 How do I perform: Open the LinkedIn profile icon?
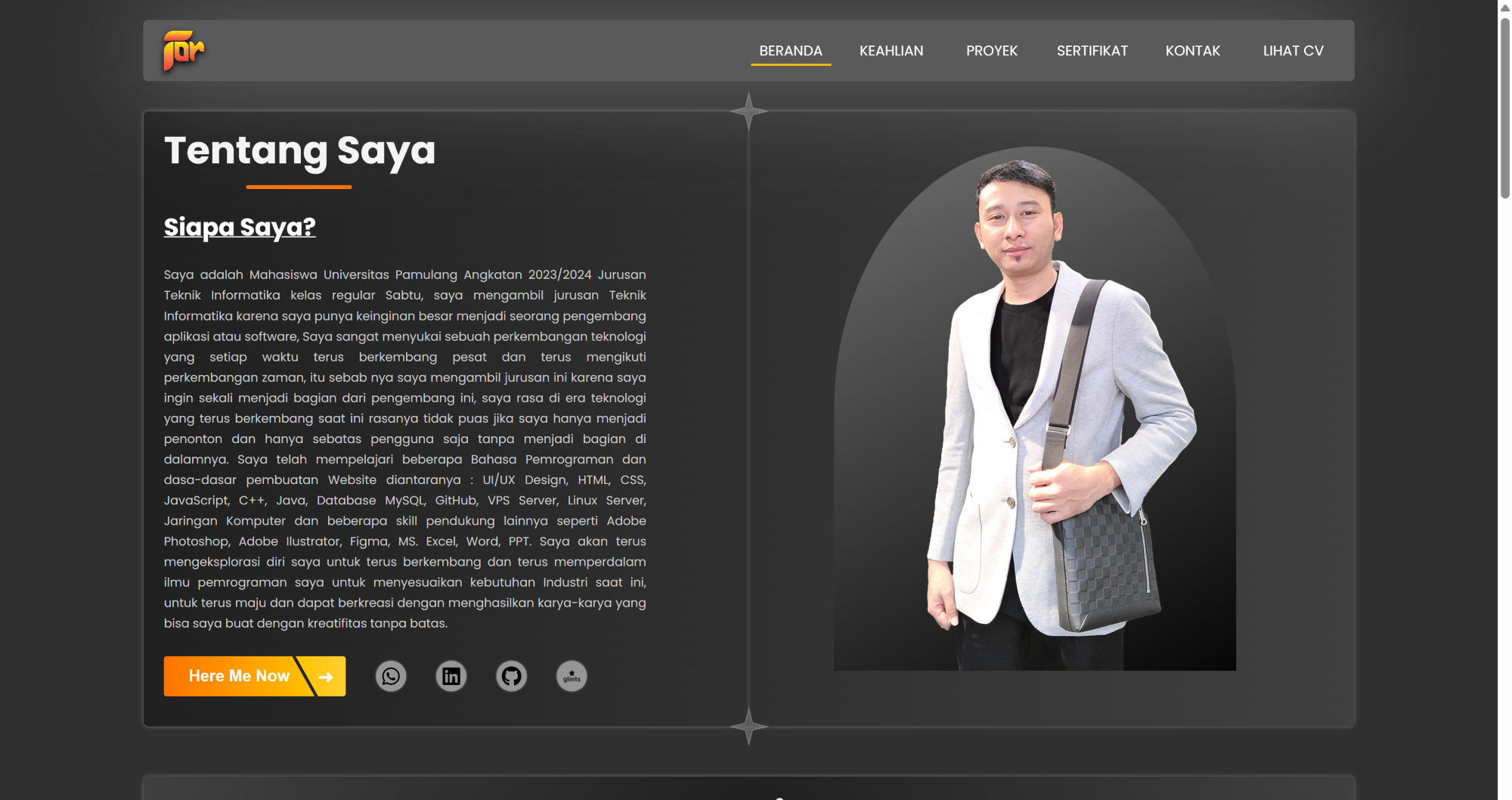(451, 676)
